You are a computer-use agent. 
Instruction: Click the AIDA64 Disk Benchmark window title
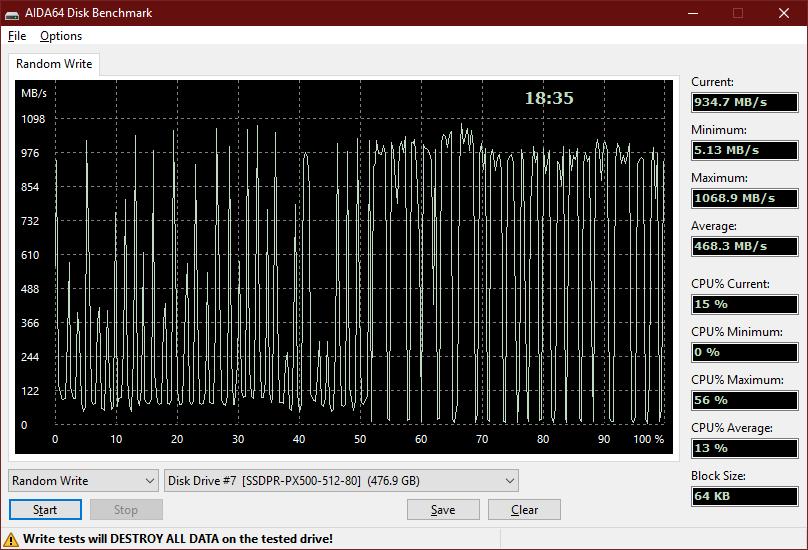coord(88,13)
